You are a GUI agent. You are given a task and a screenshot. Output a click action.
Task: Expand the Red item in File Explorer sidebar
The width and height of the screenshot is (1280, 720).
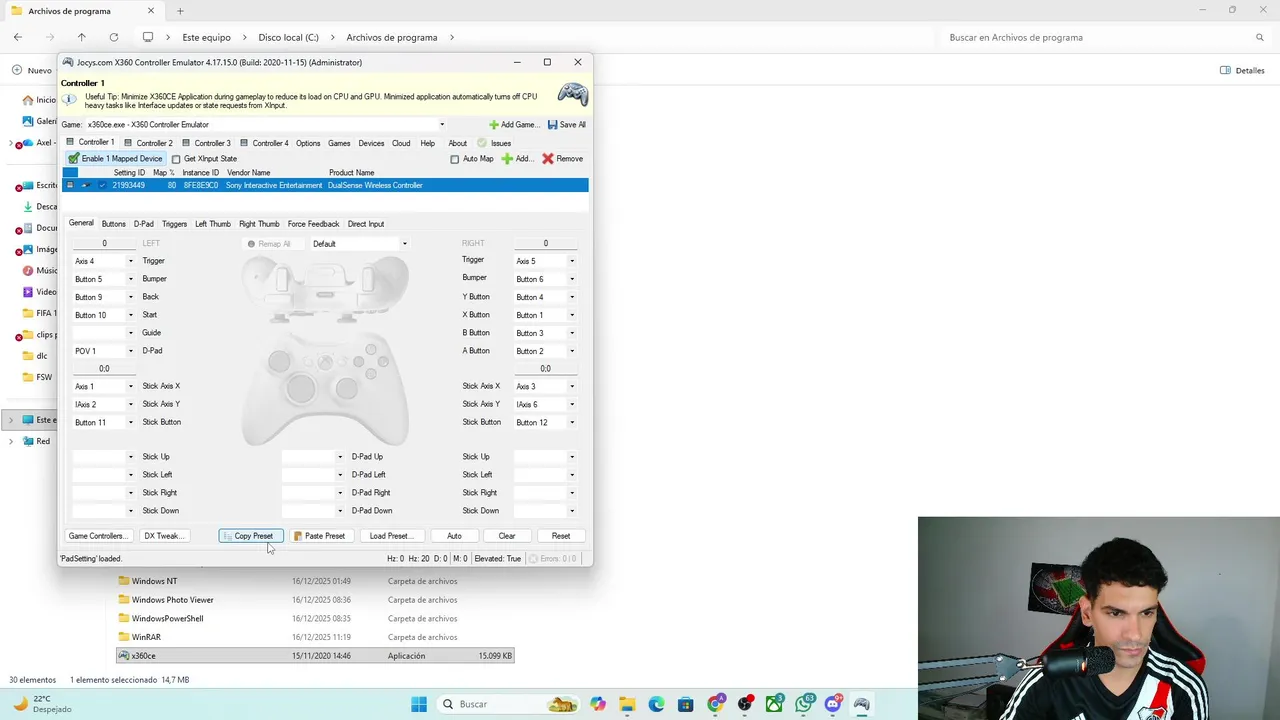11,441
